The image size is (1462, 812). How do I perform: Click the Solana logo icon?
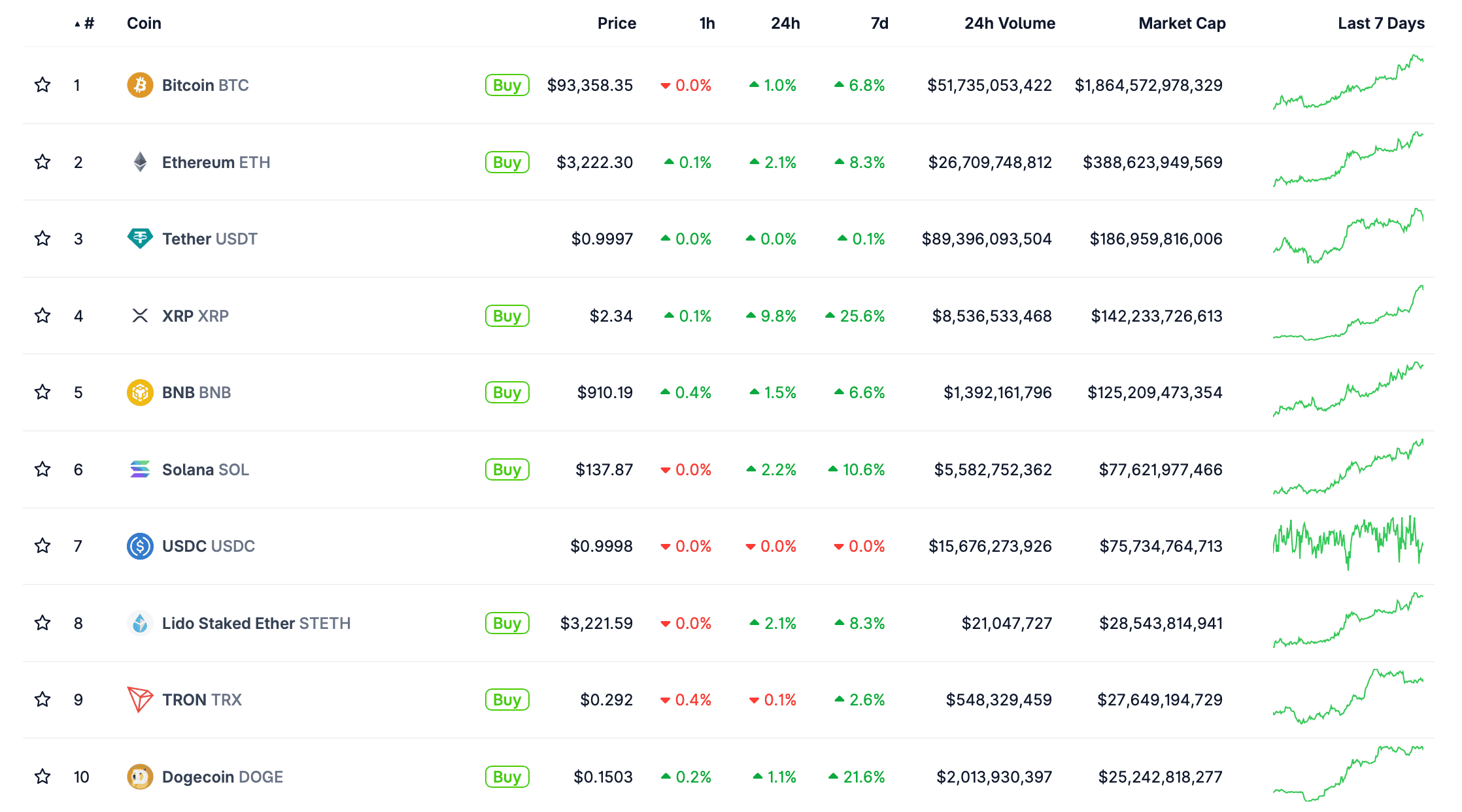coord(140,469)
